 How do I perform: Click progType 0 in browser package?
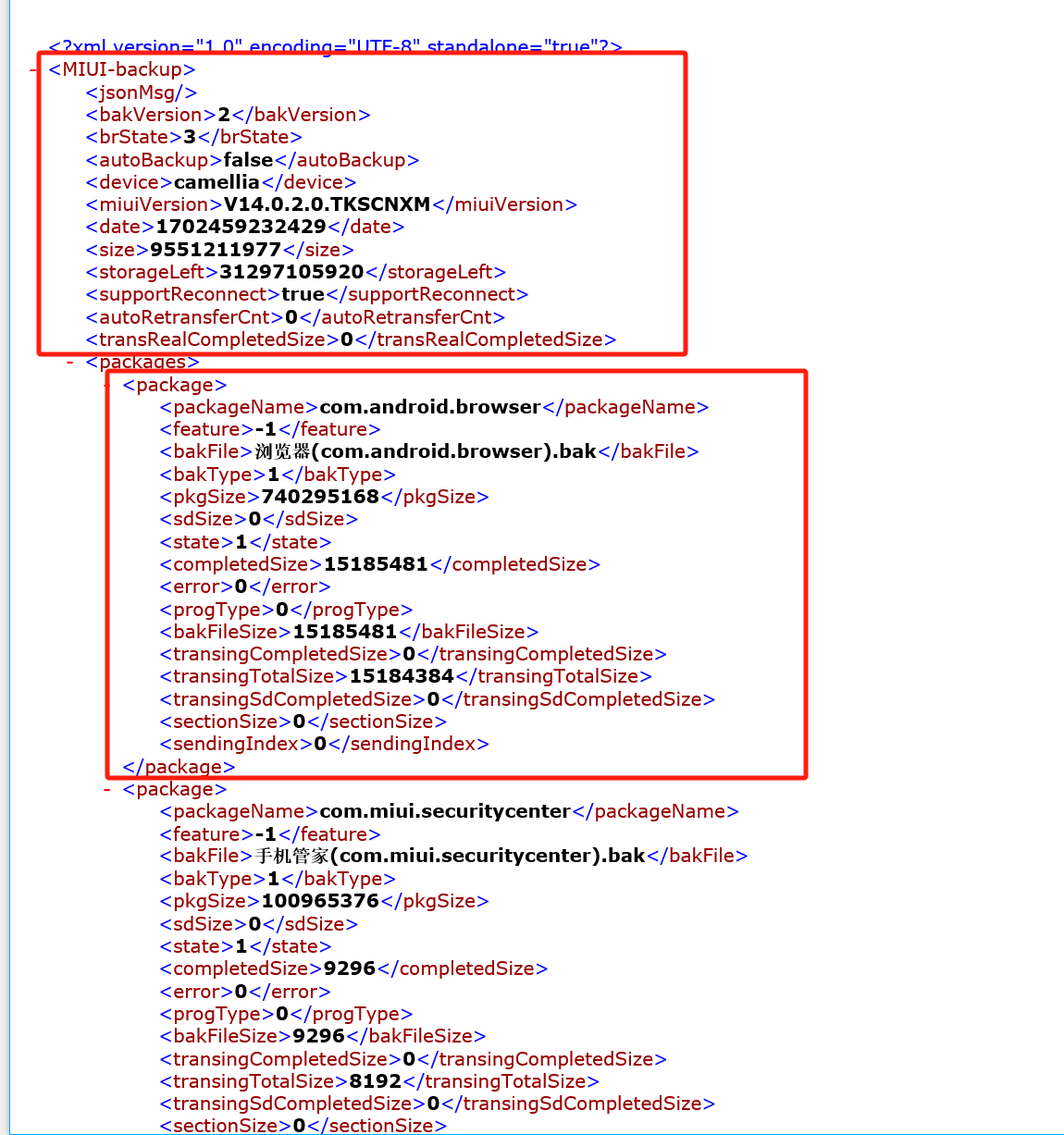click(x=282, y=610)
